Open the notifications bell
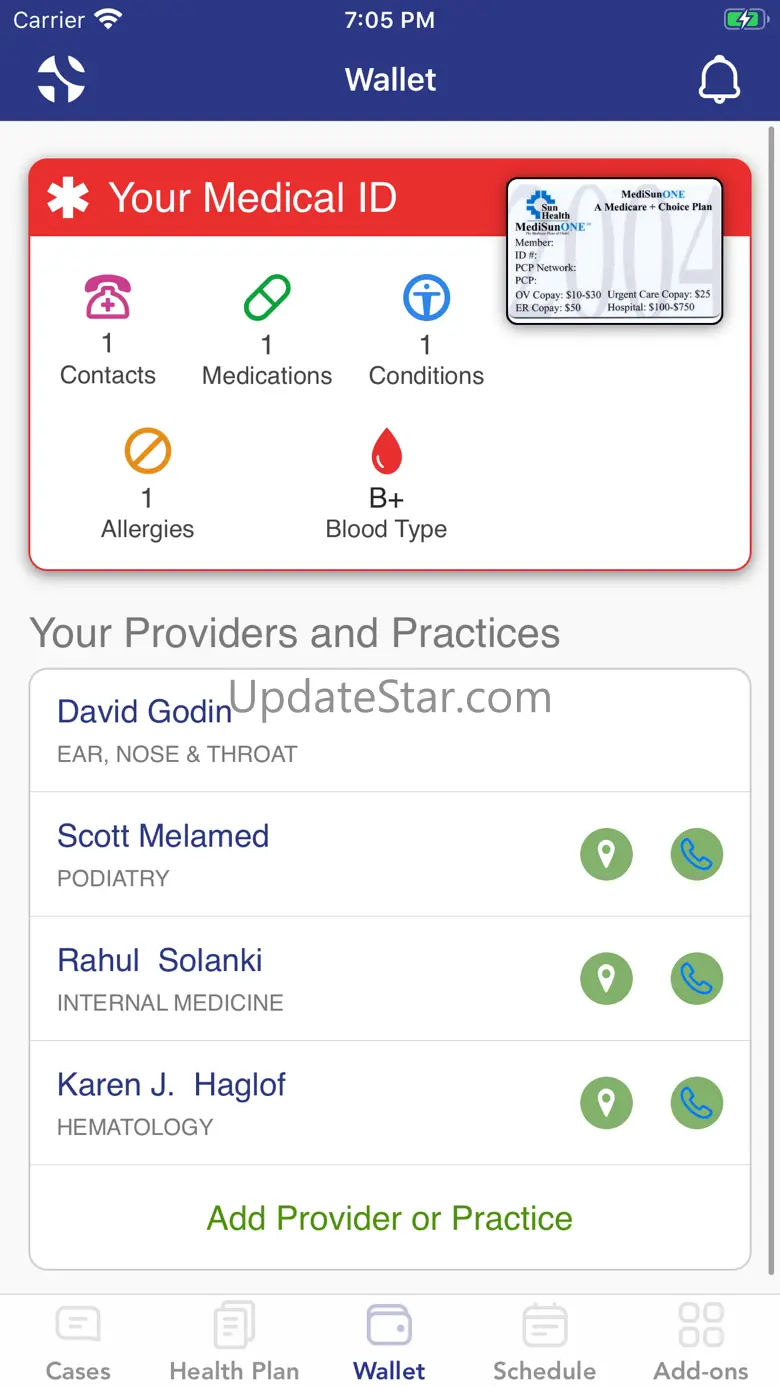Image resolution: width=780 pixels, height=1387 pixels. point(719,80)
